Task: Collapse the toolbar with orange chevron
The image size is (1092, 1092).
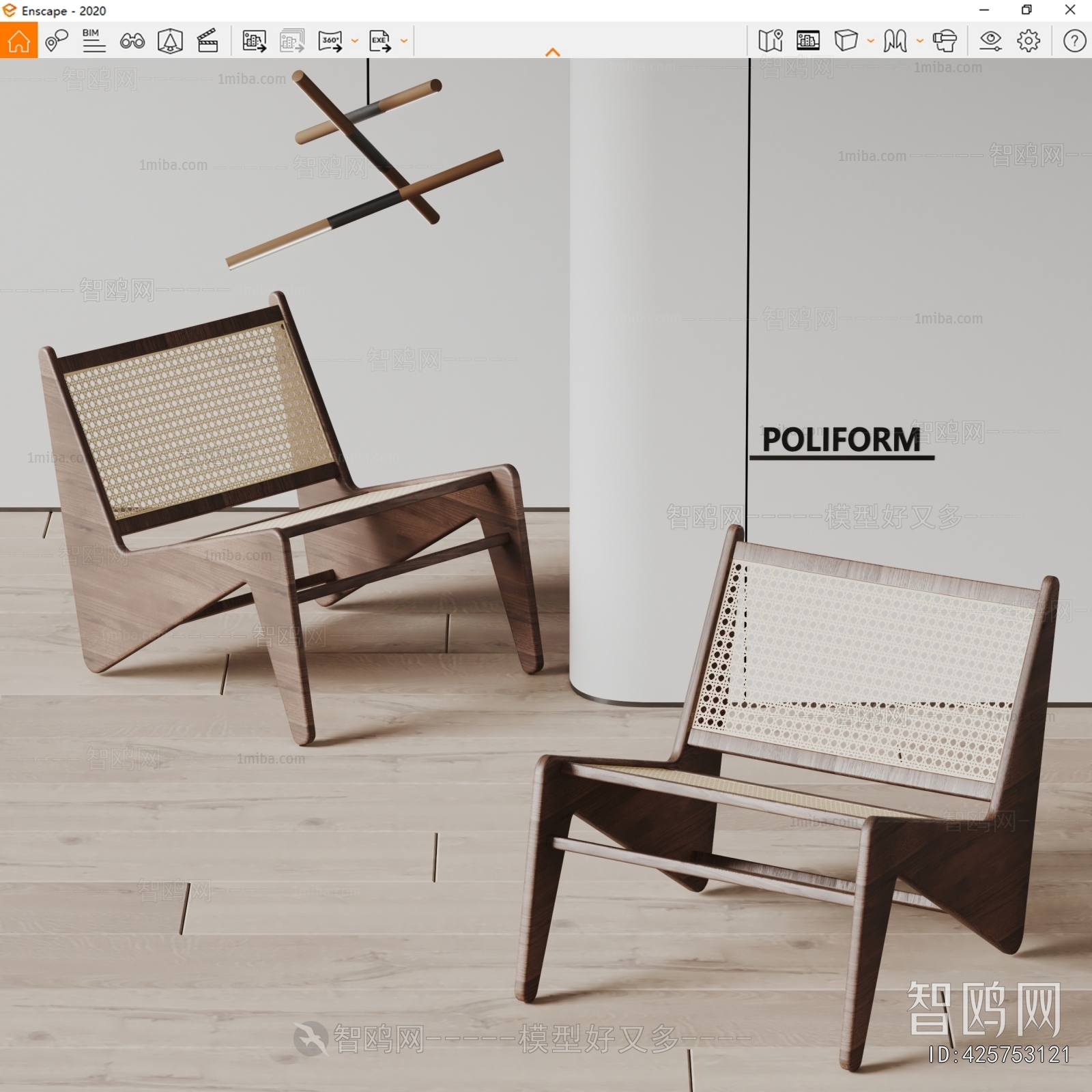Action: tap(553, 52)
